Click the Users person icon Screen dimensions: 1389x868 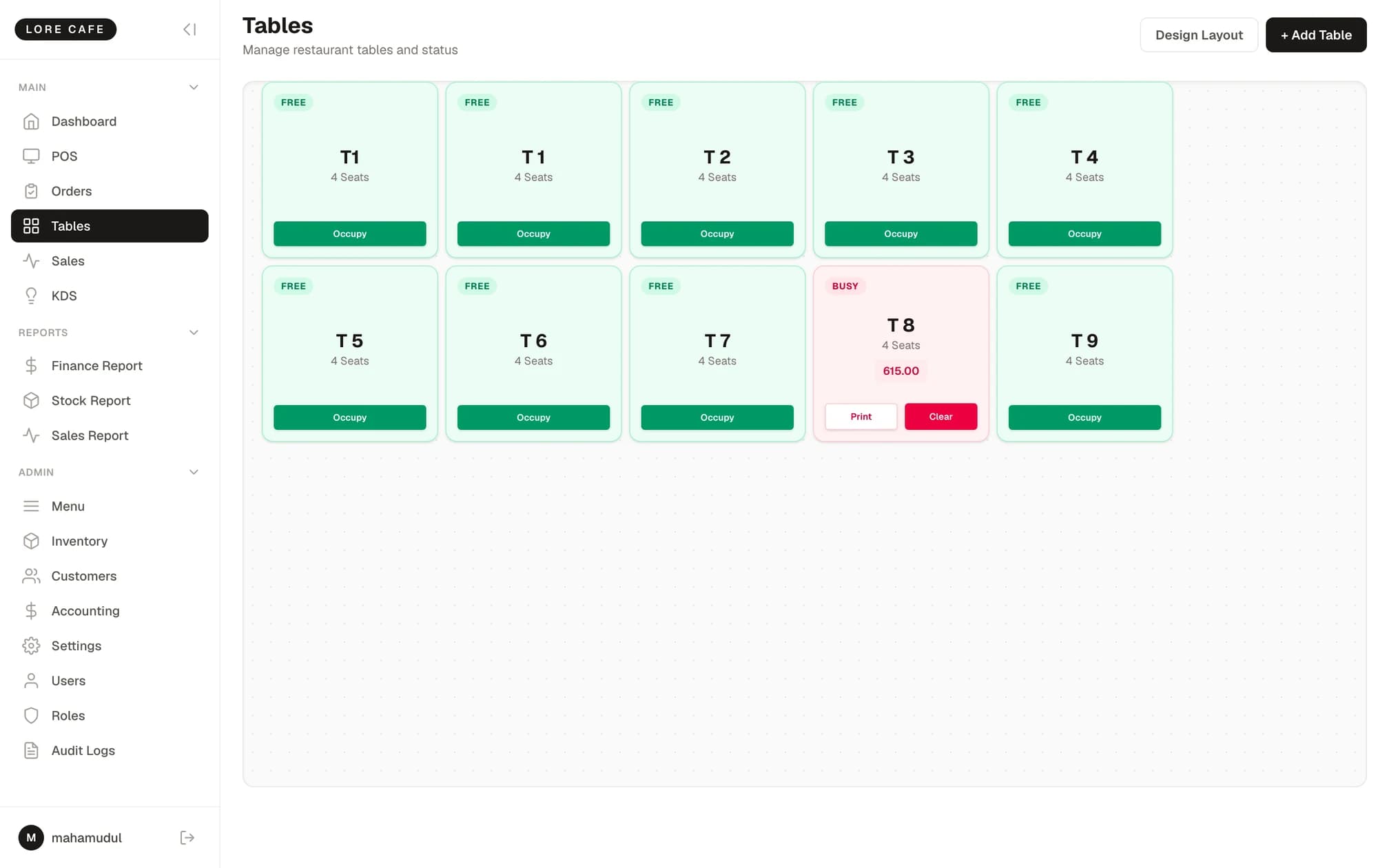point(31,681)
